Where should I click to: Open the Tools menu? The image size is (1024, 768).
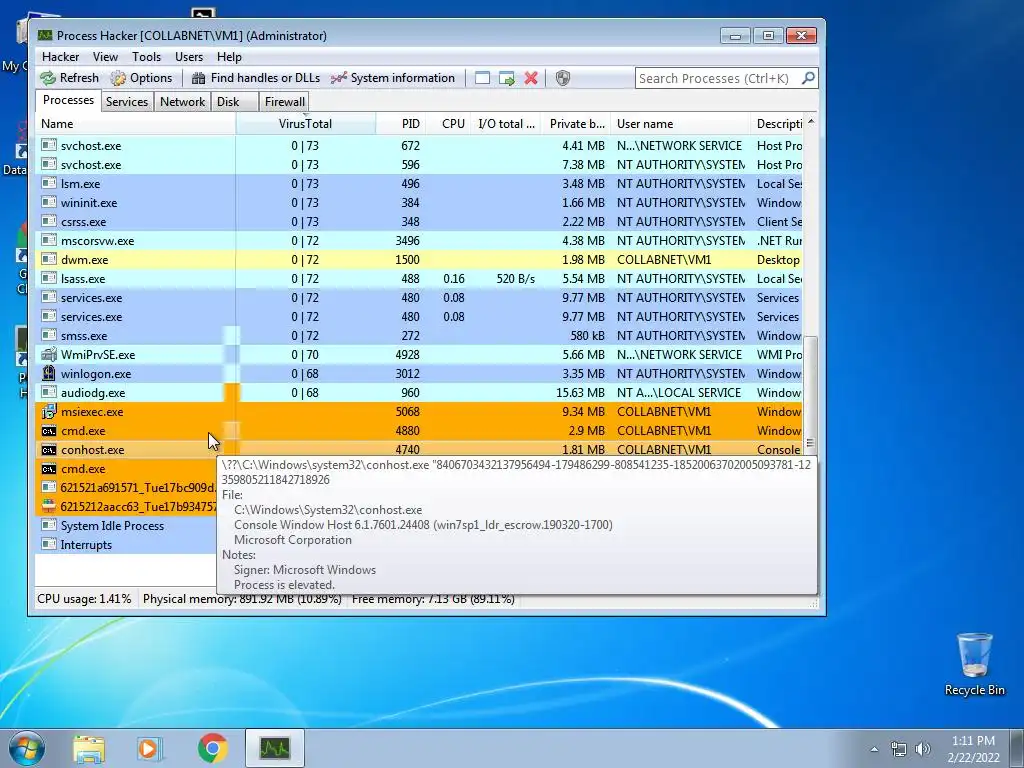pyautogui.click(x=146, y=57)
